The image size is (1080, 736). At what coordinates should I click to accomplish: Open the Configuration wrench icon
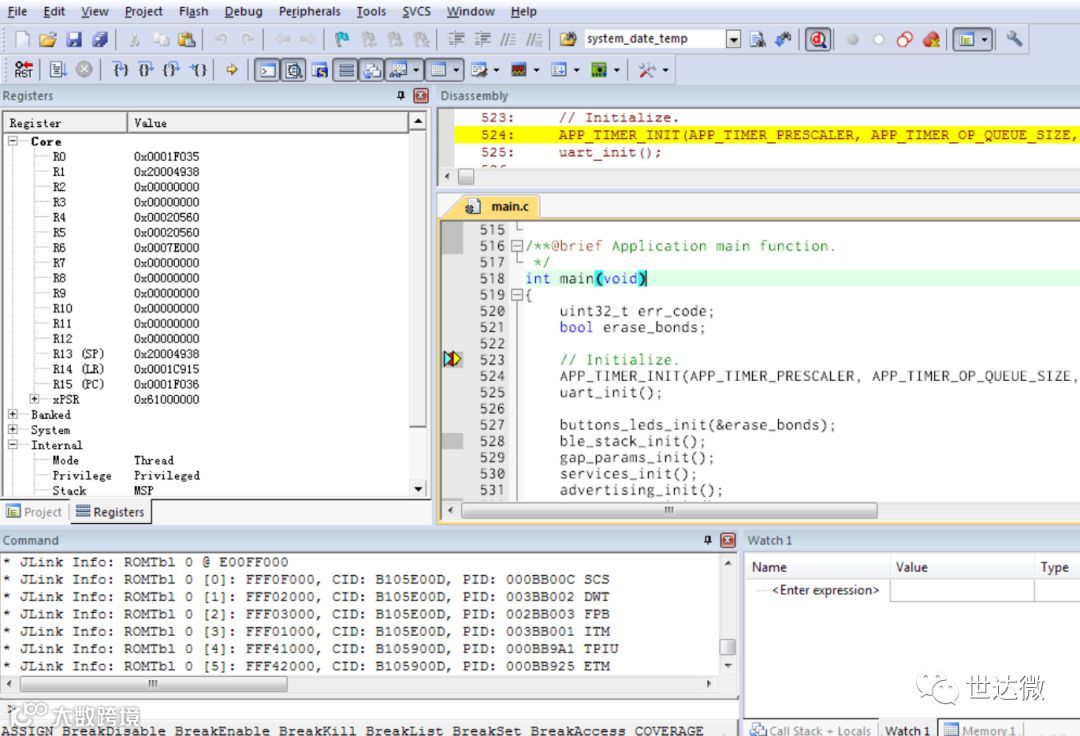point(1014,40)
